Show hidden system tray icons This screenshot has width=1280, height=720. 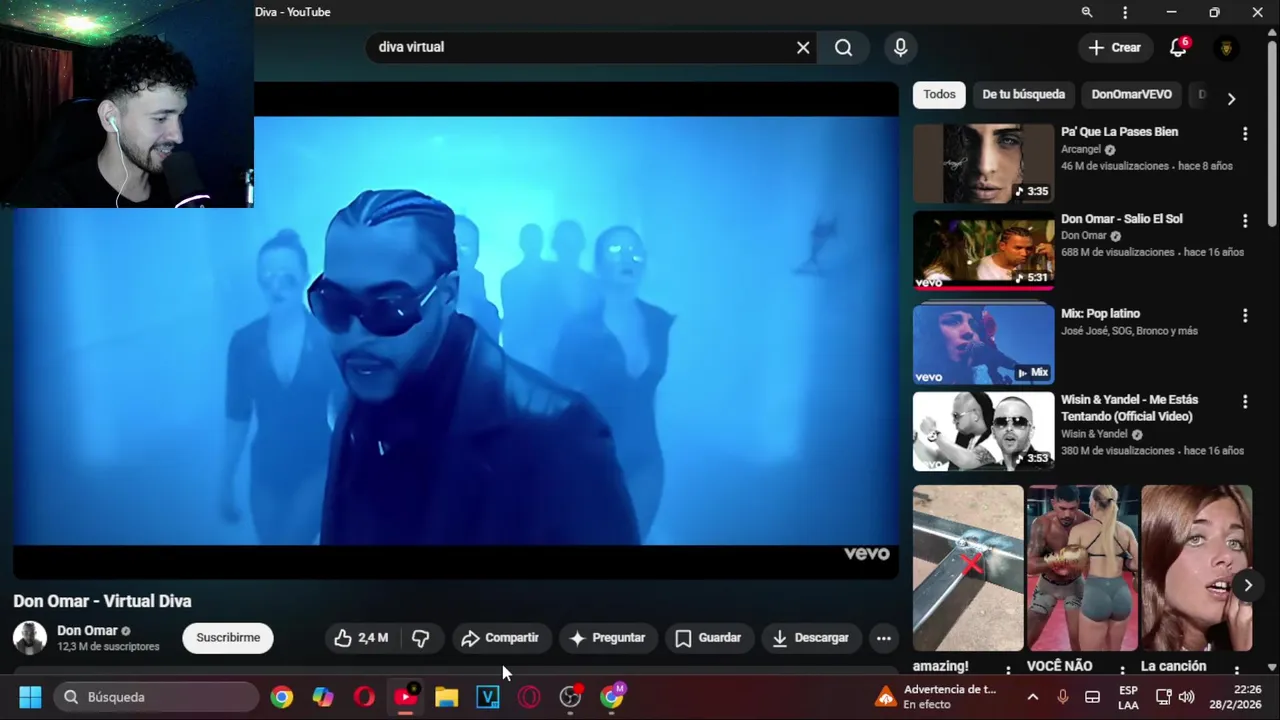click(x=1033, y=697)
